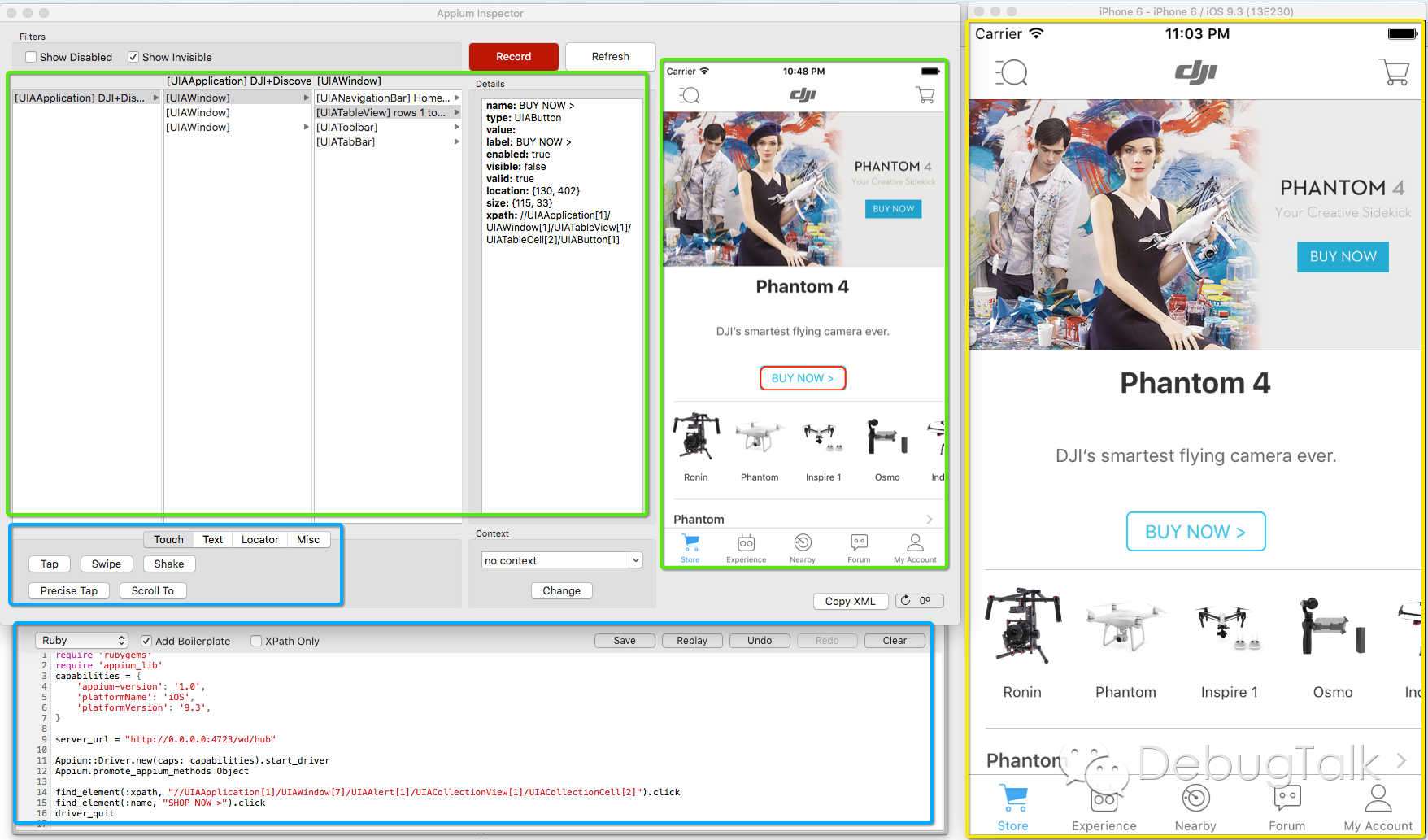This screenshot has width=1428, height=840.
Task: Click Osmo image in Inspector preview
Action: coord(886,437)
